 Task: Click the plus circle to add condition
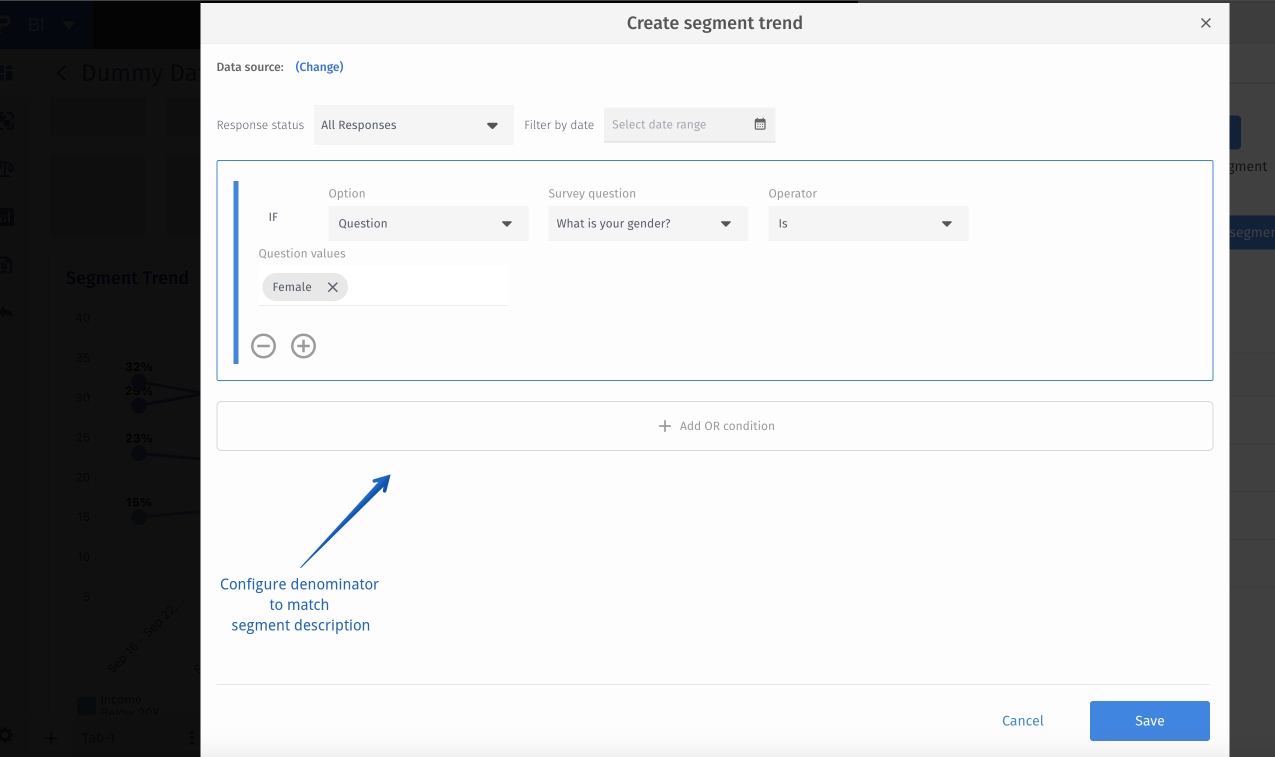[303, 346]
